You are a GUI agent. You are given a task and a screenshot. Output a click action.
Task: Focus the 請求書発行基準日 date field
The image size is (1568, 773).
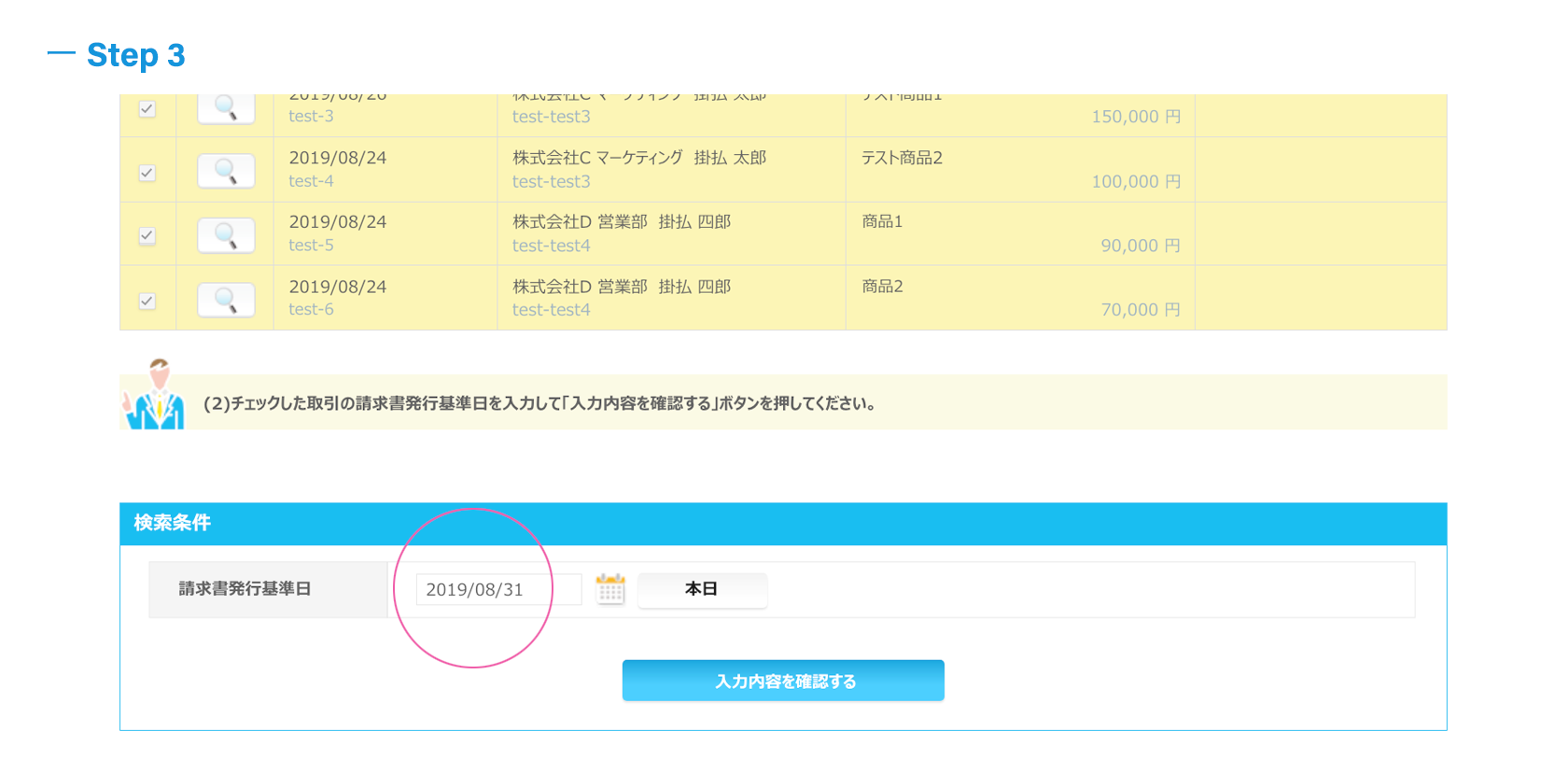point(498,589)
